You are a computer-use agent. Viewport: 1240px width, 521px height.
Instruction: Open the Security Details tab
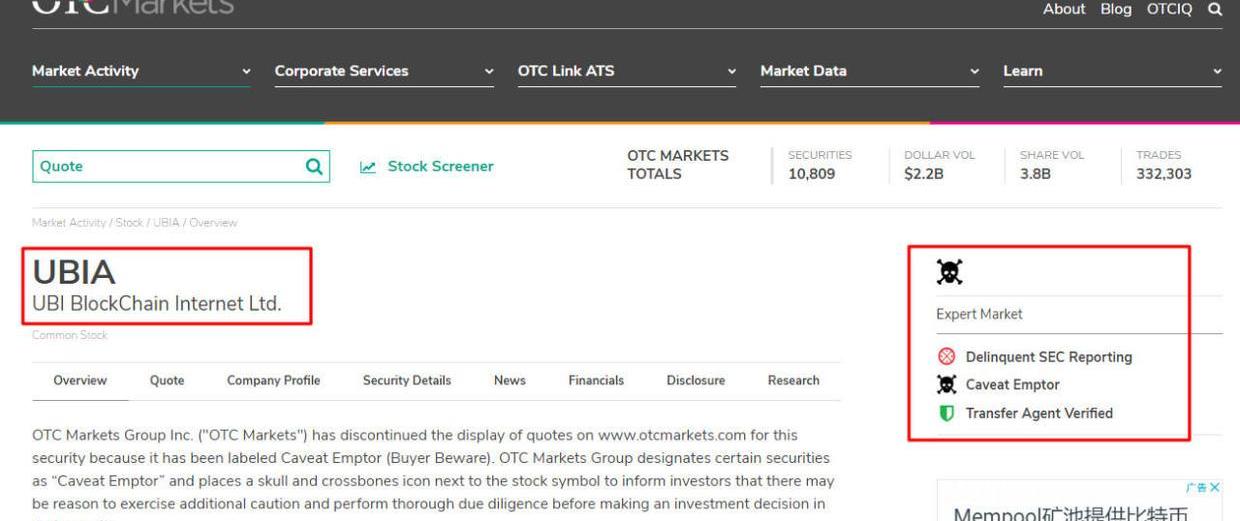coord(407,380)
